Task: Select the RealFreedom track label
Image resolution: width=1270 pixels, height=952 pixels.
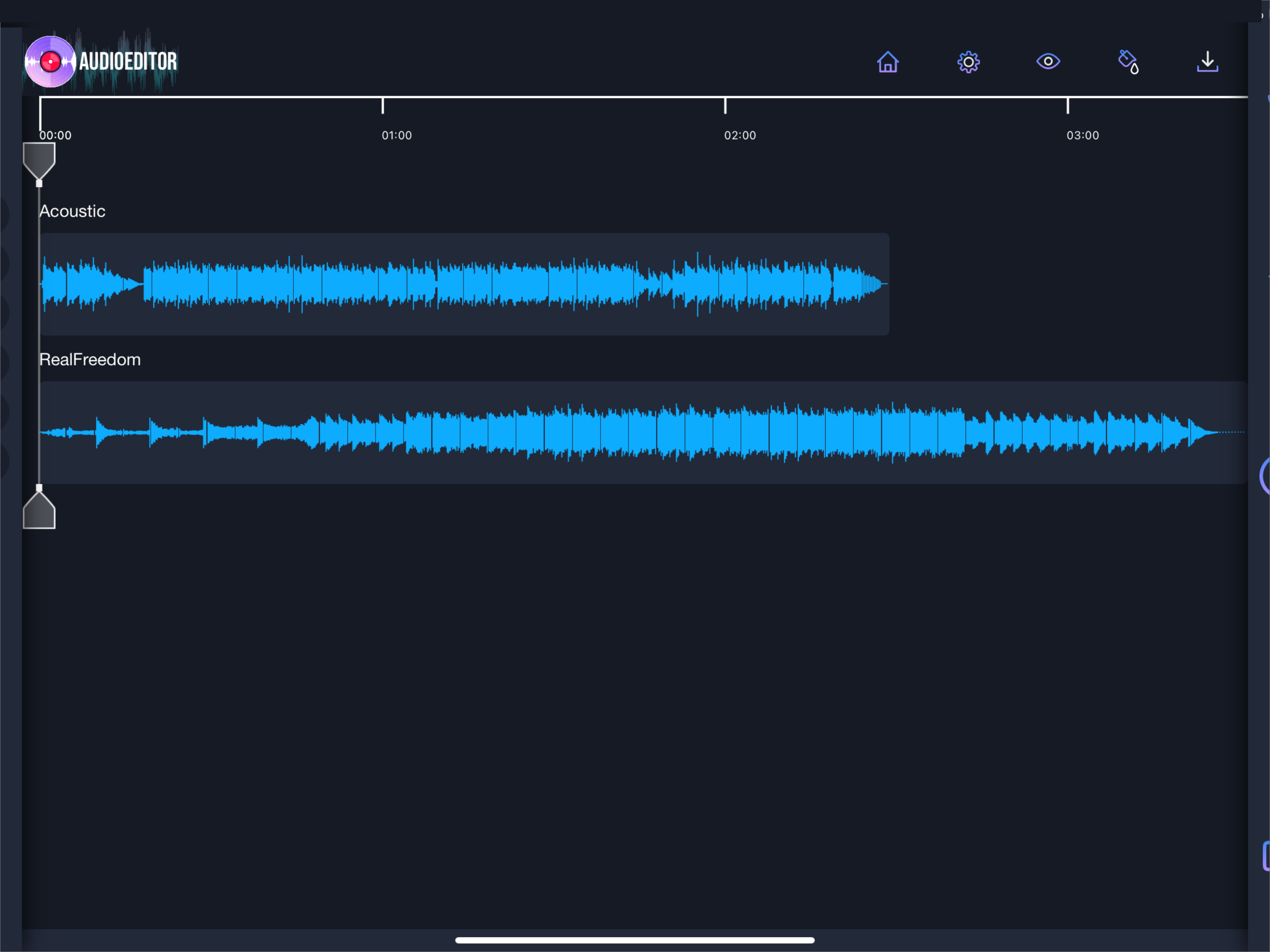Action: 90,359
